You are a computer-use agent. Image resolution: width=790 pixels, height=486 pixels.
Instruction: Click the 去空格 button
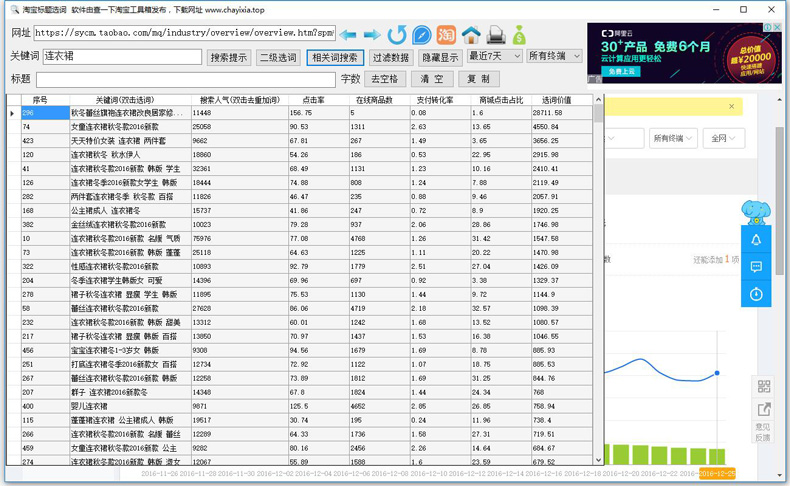(384, 79)
